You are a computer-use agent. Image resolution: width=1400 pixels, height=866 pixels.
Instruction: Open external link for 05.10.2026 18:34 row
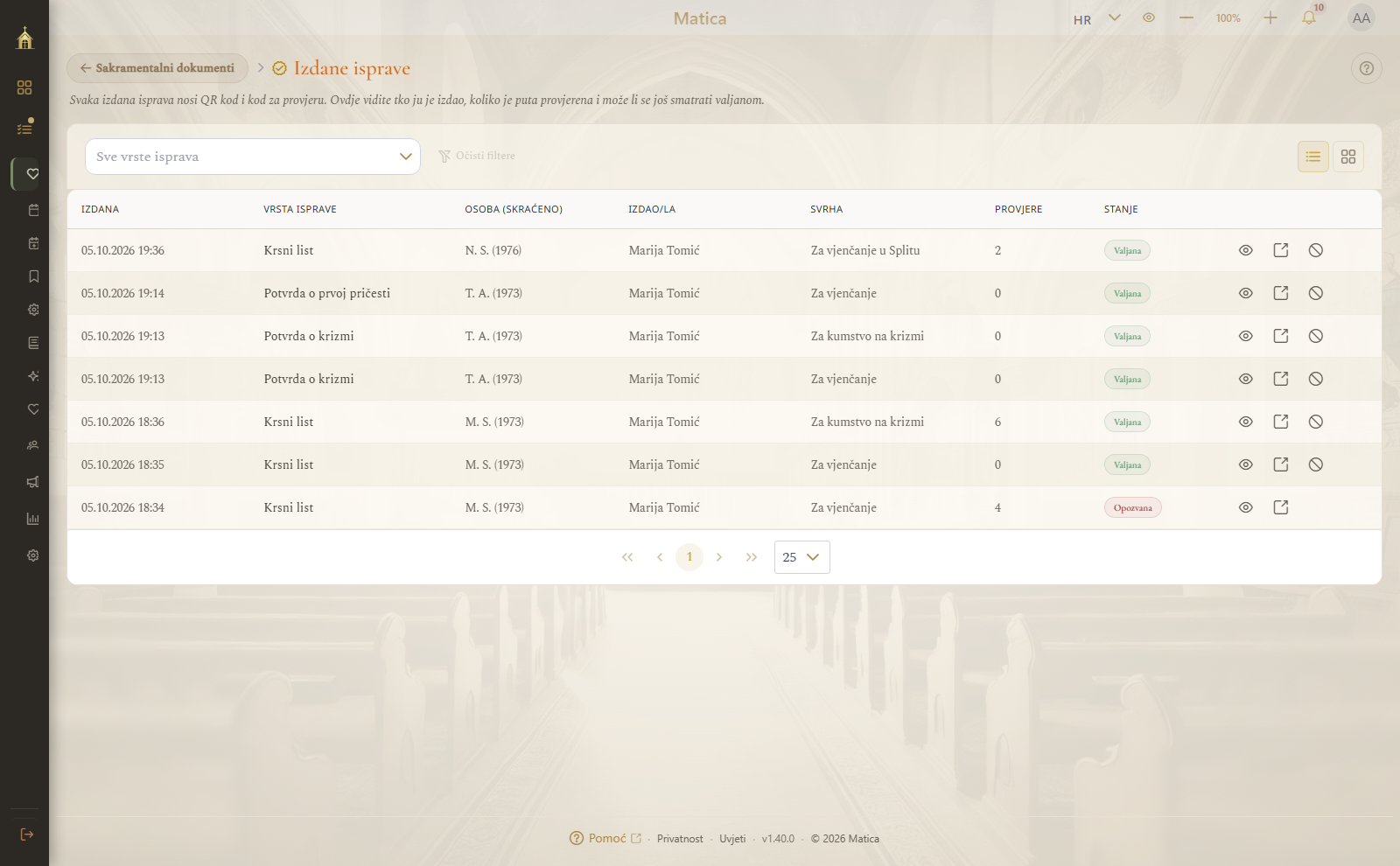tap(1281, 507)
